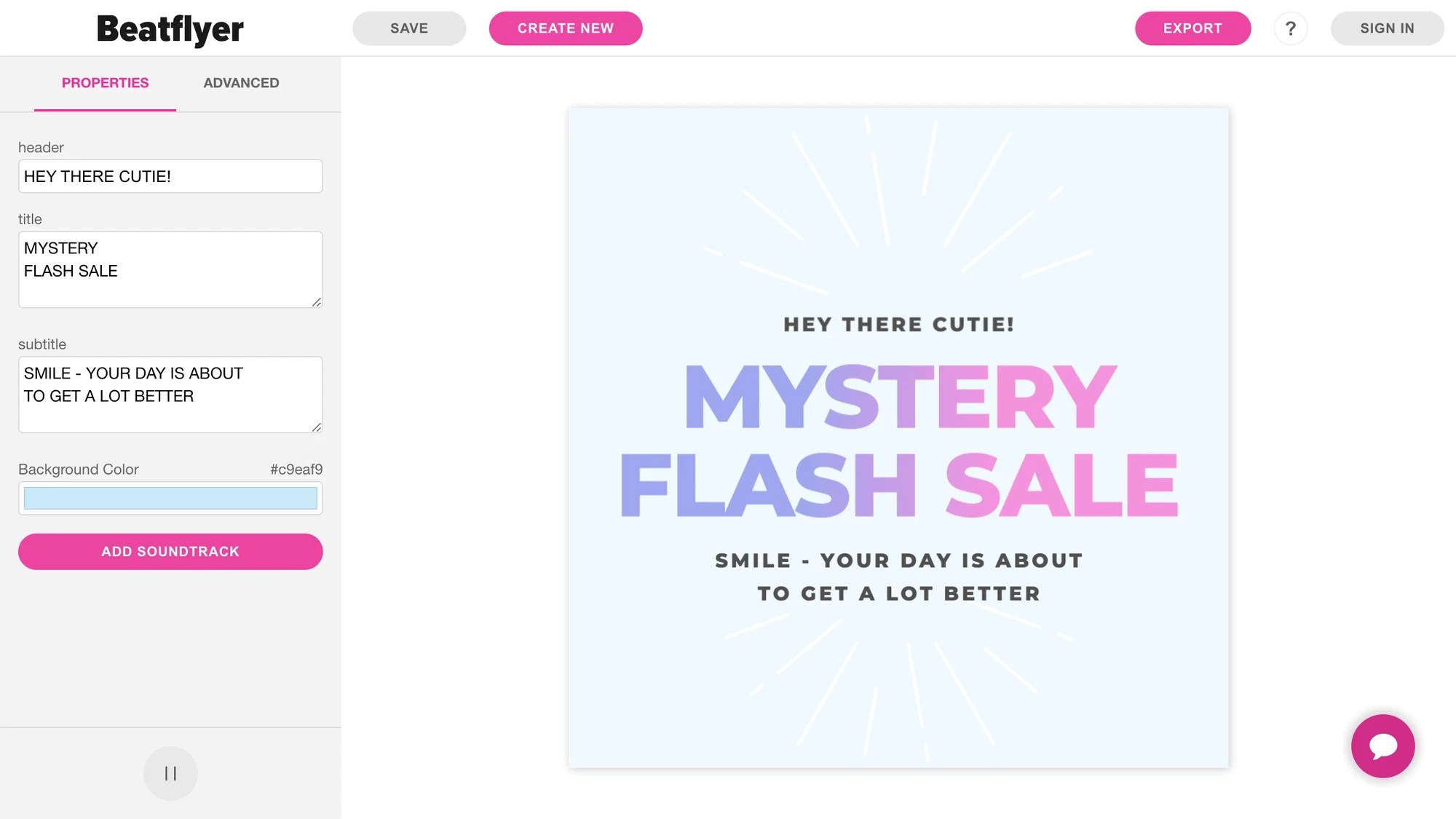Click the #c9eaf9 hex color value
The width and height of the screenshot is (1456, 819).
click(x=296, y=470)
